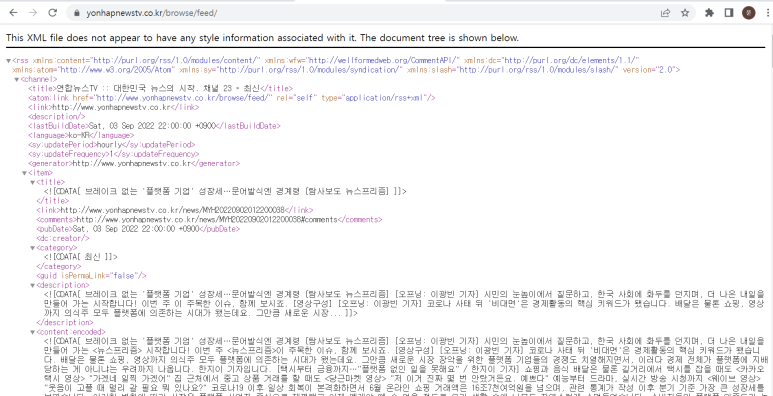View site information lock icon
The width and height of the screenshot is (773, 396).
coord(76,13)
